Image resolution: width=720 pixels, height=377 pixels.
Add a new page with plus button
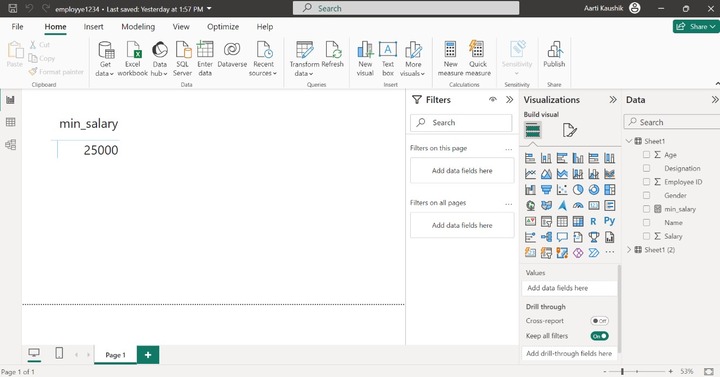point(148,355)
